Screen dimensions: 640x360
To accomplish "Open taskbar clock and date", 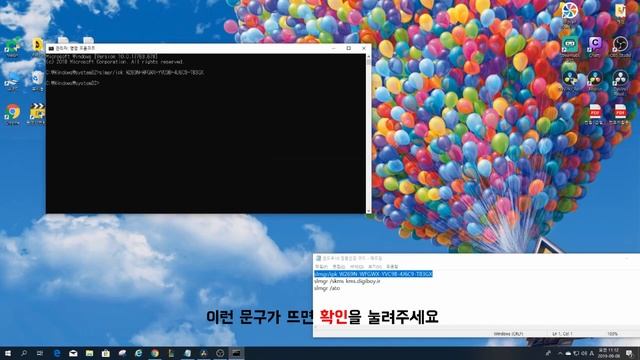I will [609, 353].
